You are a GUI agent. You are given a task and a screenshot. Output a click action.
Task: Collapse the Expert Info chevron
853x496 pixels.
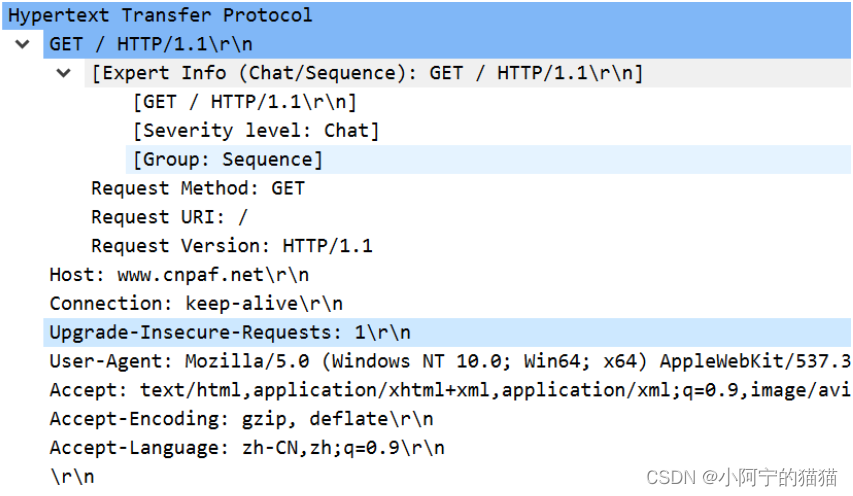[64, 73]
